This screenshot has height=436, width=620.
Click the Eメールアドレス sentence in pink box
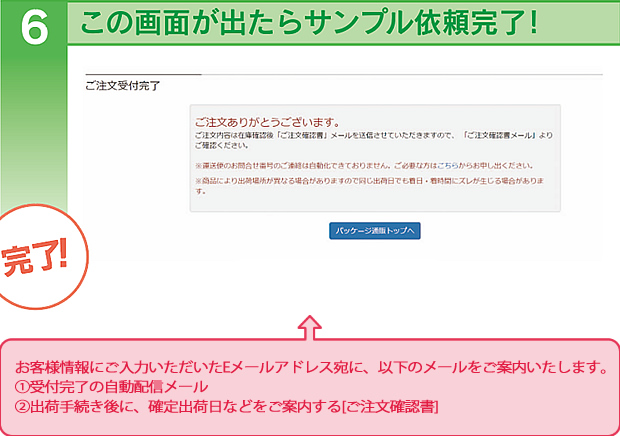(x=310, y=366)
